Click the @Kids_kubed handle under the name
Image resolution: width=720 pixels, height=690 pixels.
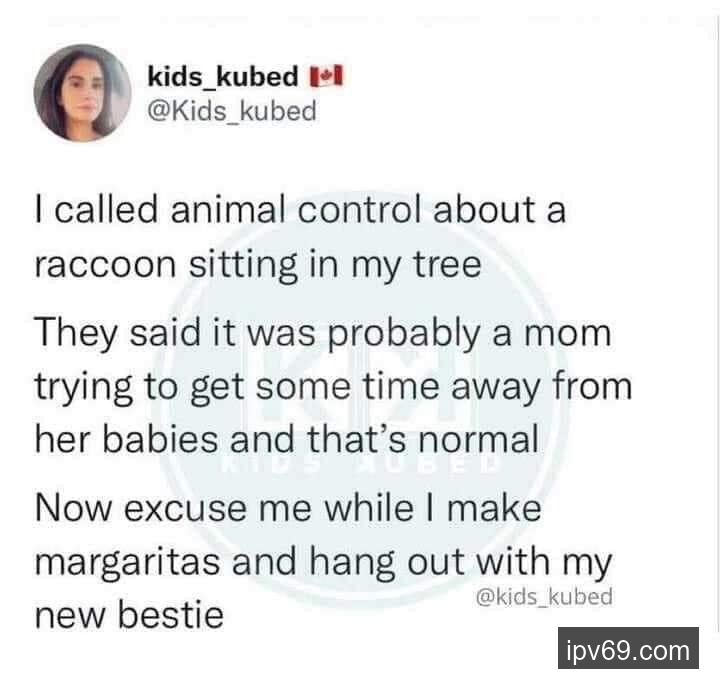(231, 109)
